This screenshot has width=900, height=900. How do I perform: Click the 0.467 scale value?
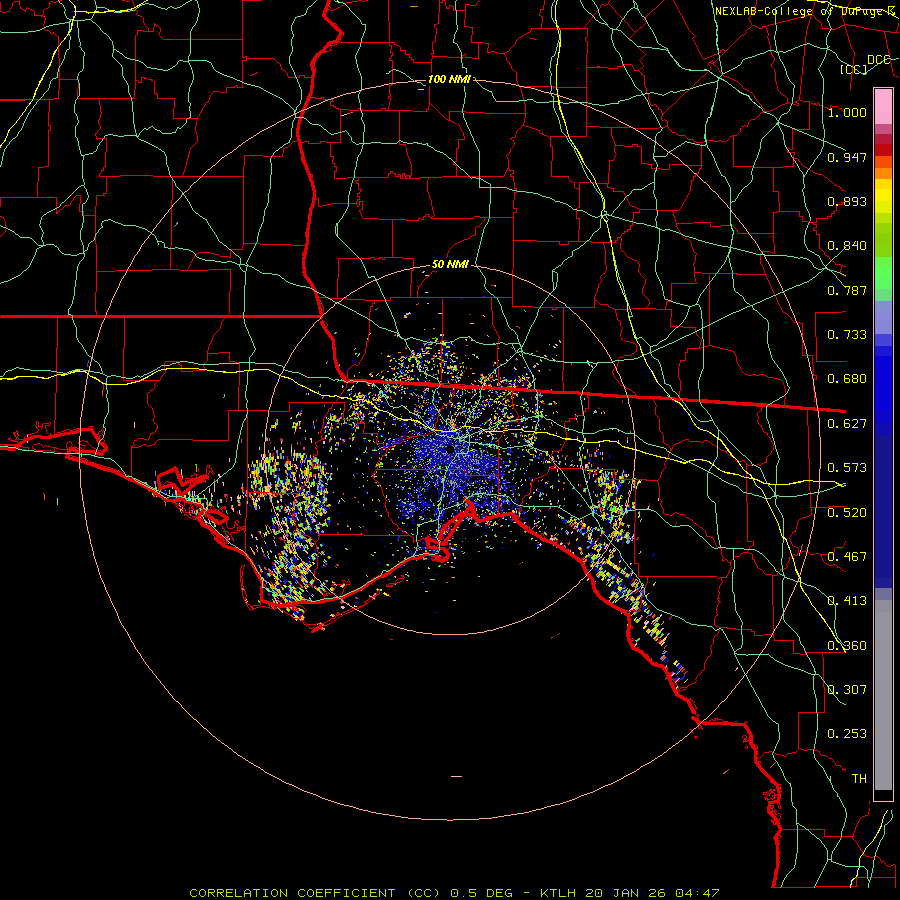tap(847, 556)
